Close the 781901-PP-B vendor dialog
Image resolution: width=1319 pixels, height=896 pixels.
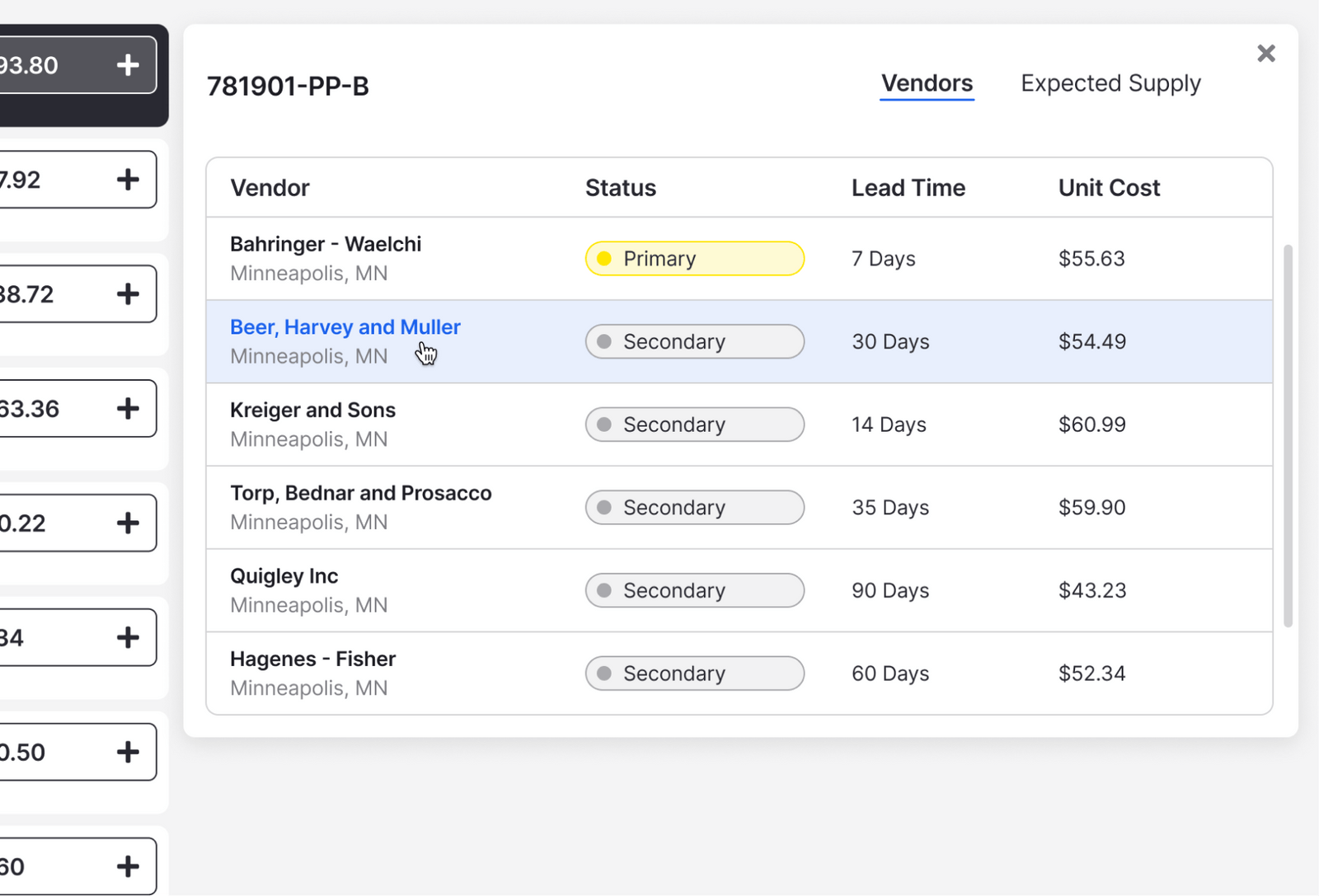(1266, 53)
